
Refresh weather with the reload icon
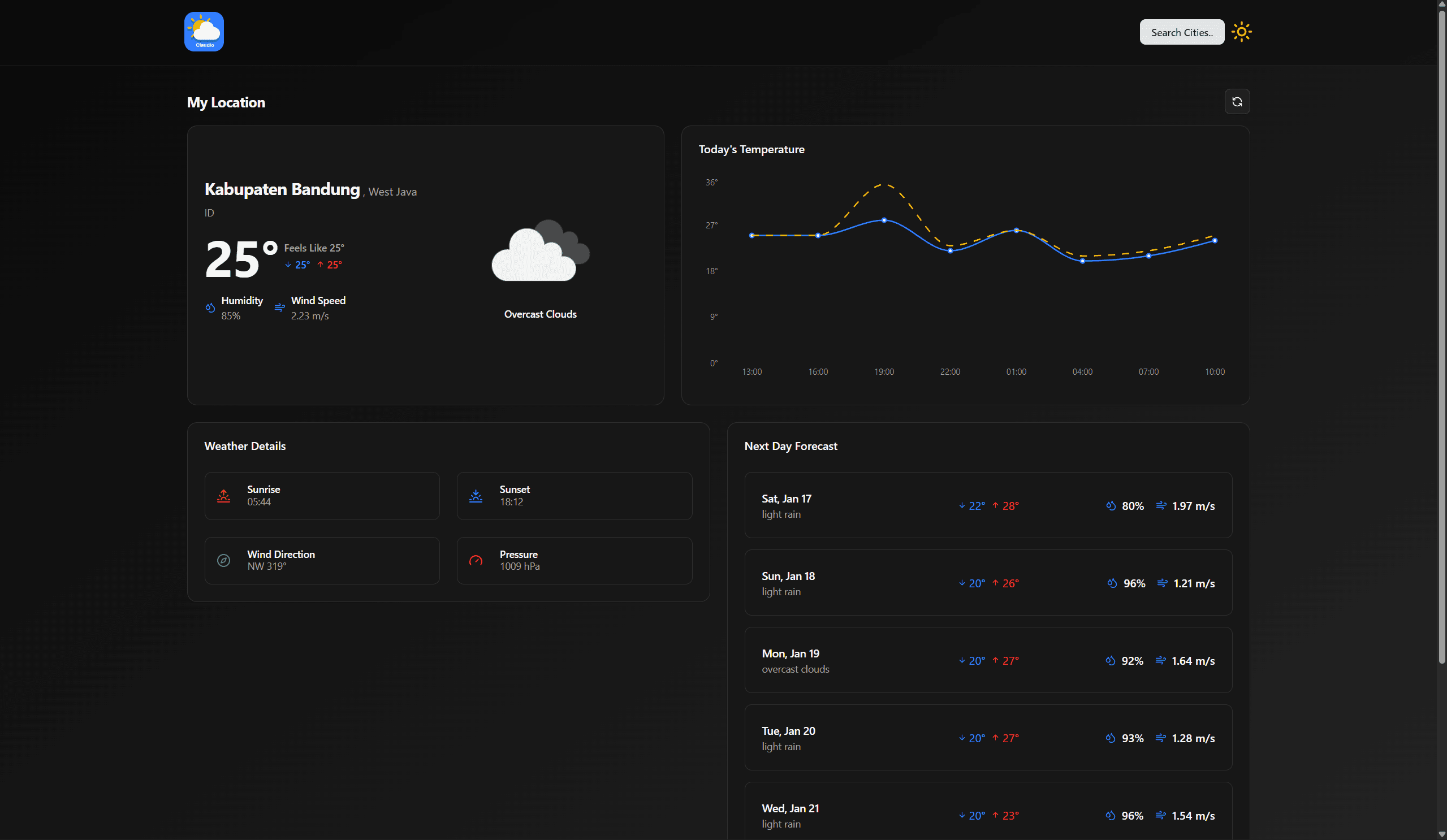point(1237,102)
